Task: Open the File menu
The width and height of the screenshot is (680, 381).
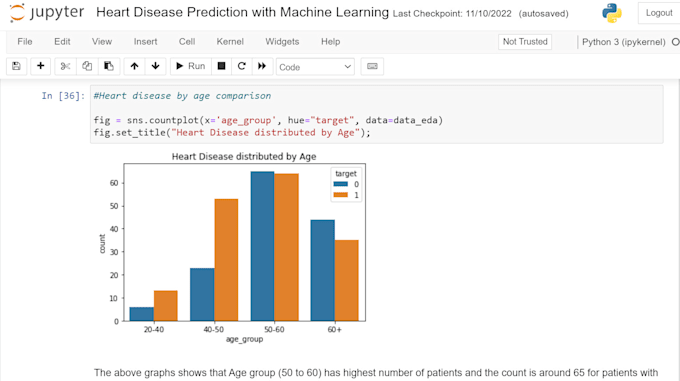Action: click(25, 42)
